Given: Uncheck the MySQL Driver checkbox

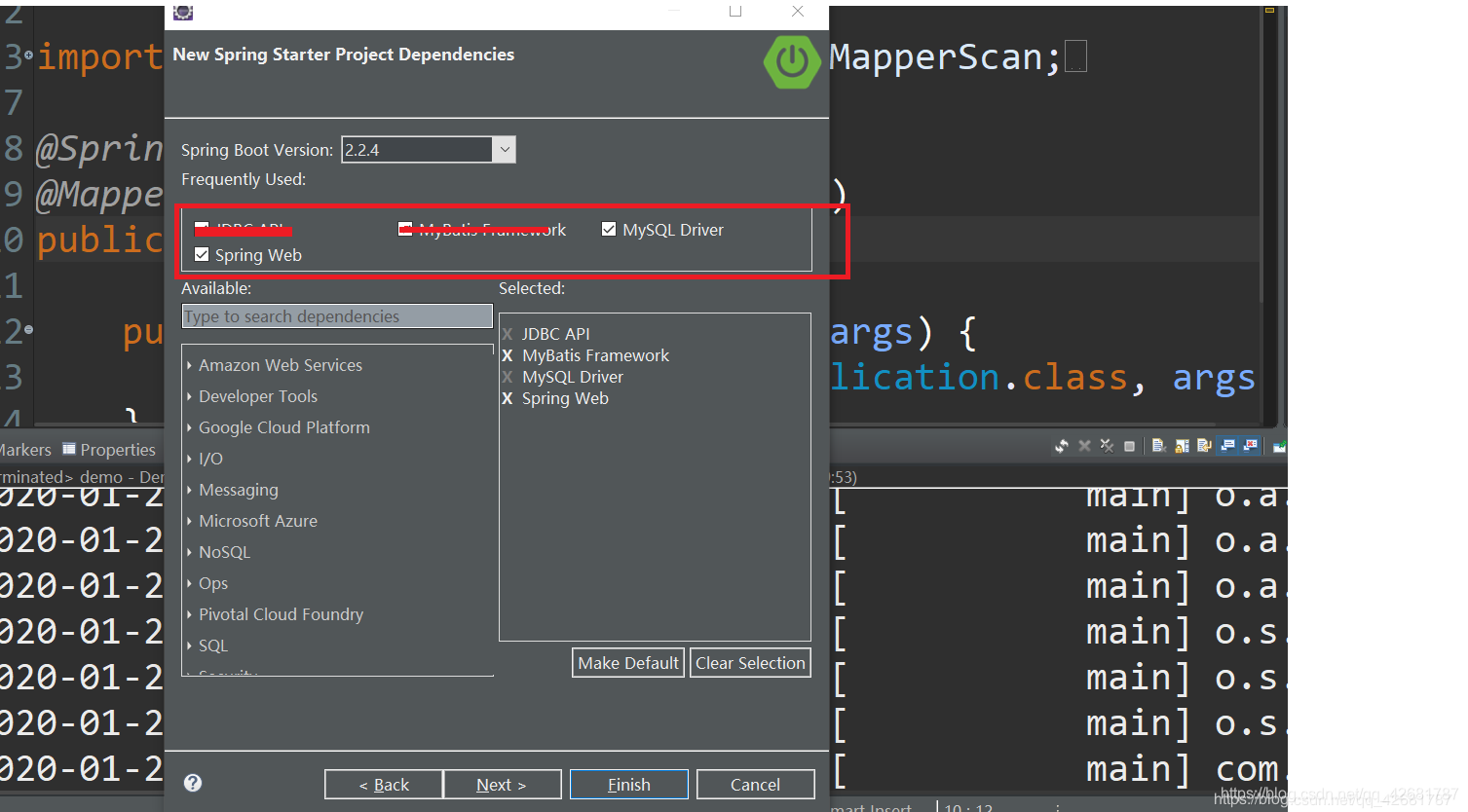Looking at the screenshot, I should pos(609,229).
